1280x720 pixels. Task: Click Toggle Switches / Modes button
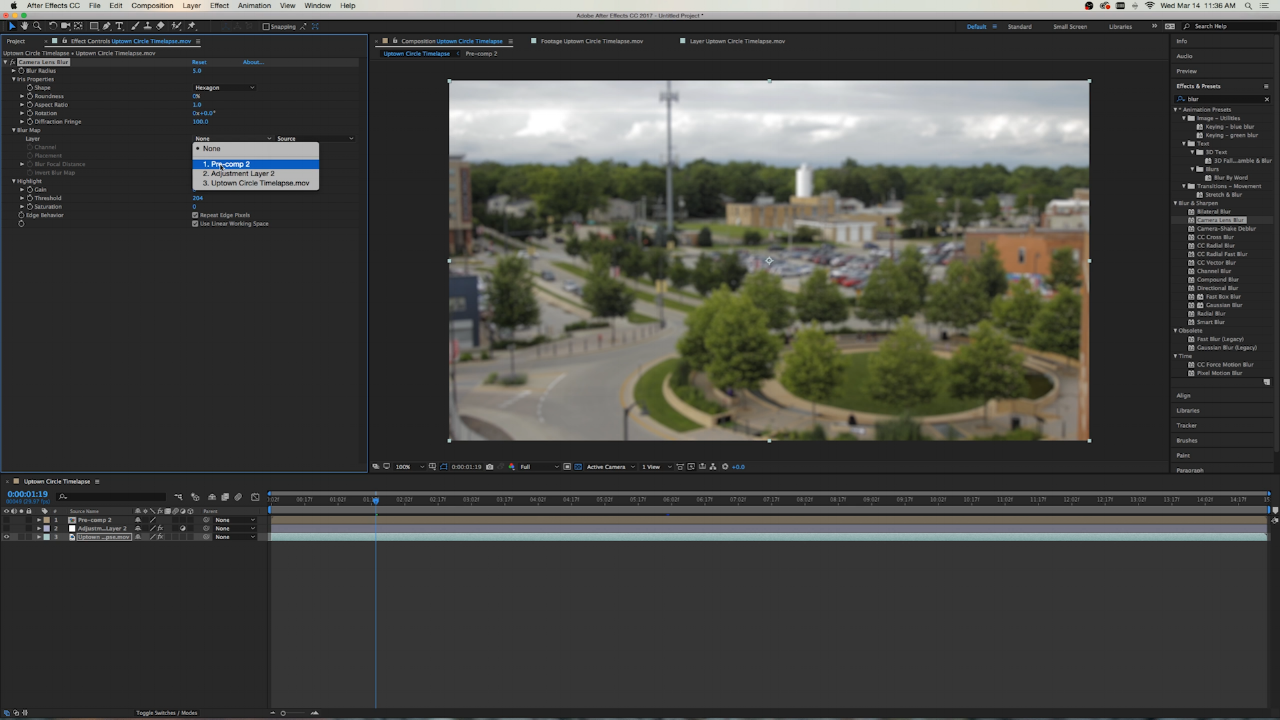167,713
